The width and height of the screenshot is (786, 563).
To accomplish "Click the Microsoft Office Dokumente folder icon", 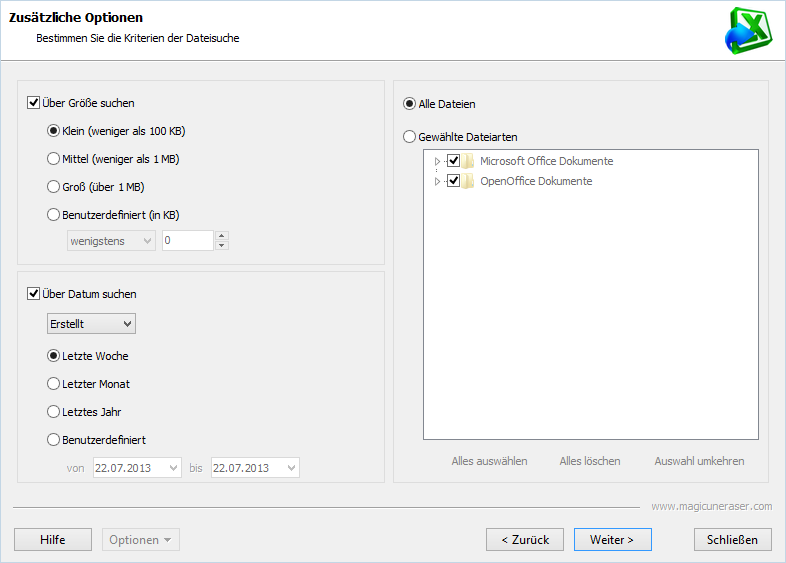I will point(468,161).
